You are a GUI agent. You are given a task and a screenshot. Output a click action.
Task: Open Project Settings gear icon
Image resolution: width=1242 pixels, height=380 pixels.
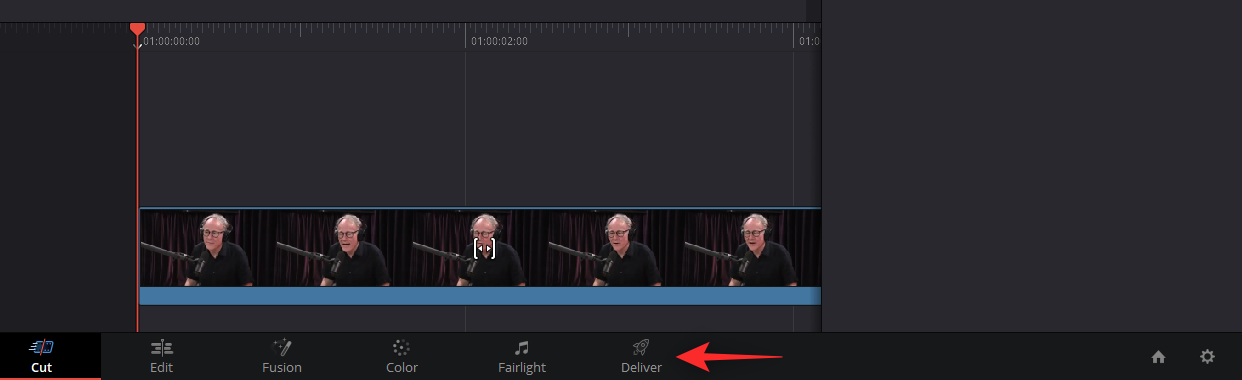(1207, 357)
